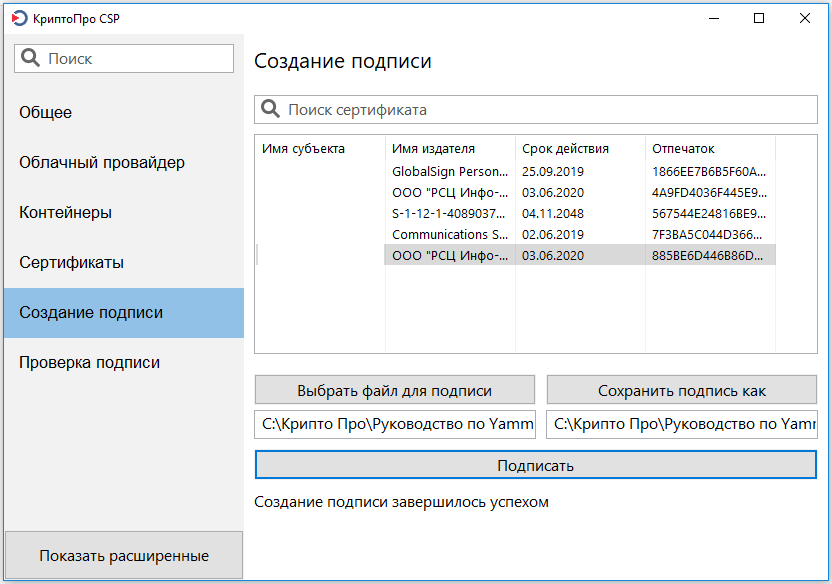Select the "S-1-12-1-4089037..." certificate row
Image resolution: width=832 pixels, height=584 pixels.
516,213
